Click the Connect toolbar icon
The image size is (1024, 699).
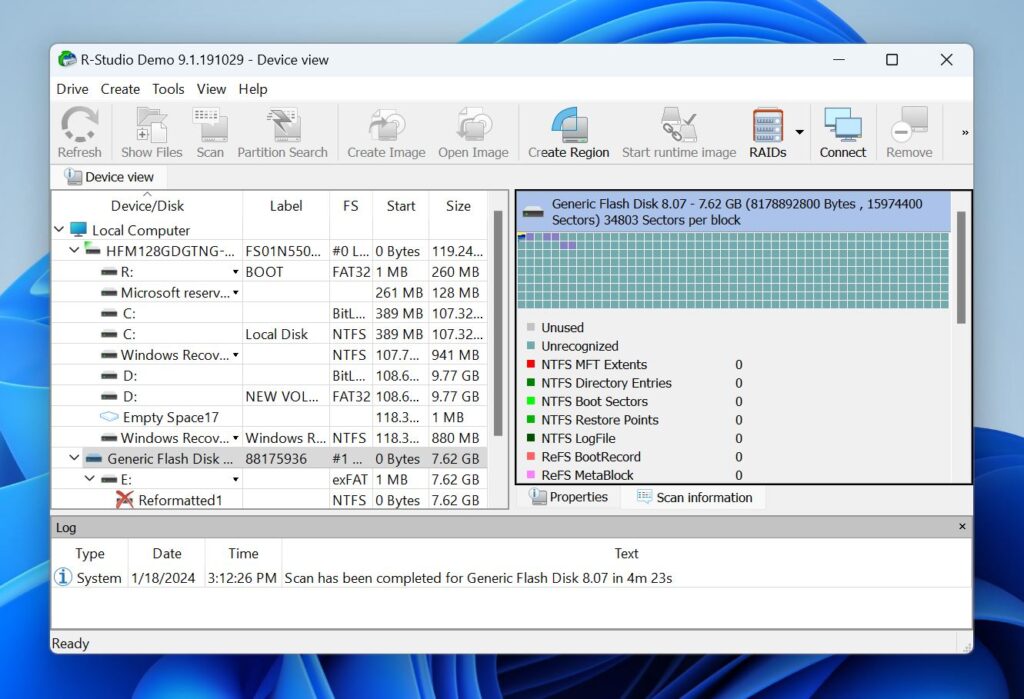point(842,125)
